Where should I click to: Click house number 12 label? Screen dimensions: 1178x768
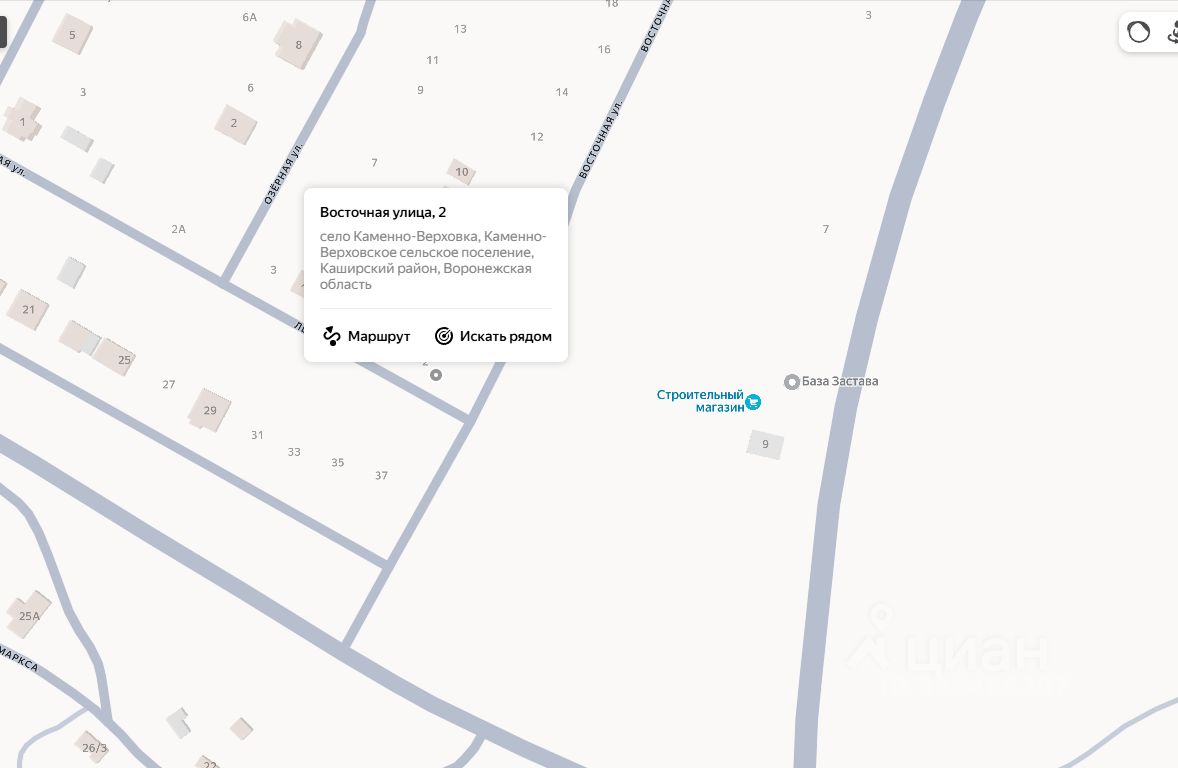[536, 136]
